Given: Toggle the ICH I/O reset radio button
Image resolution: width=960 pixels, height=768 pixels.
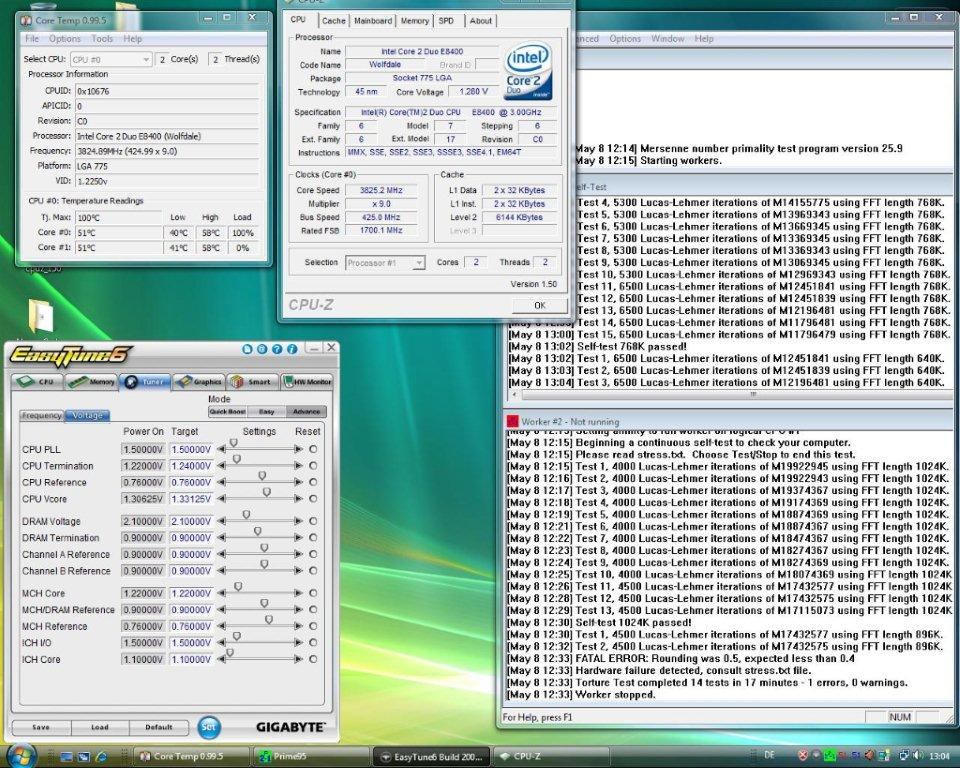Looking at the screenshot, I should 313,643.
